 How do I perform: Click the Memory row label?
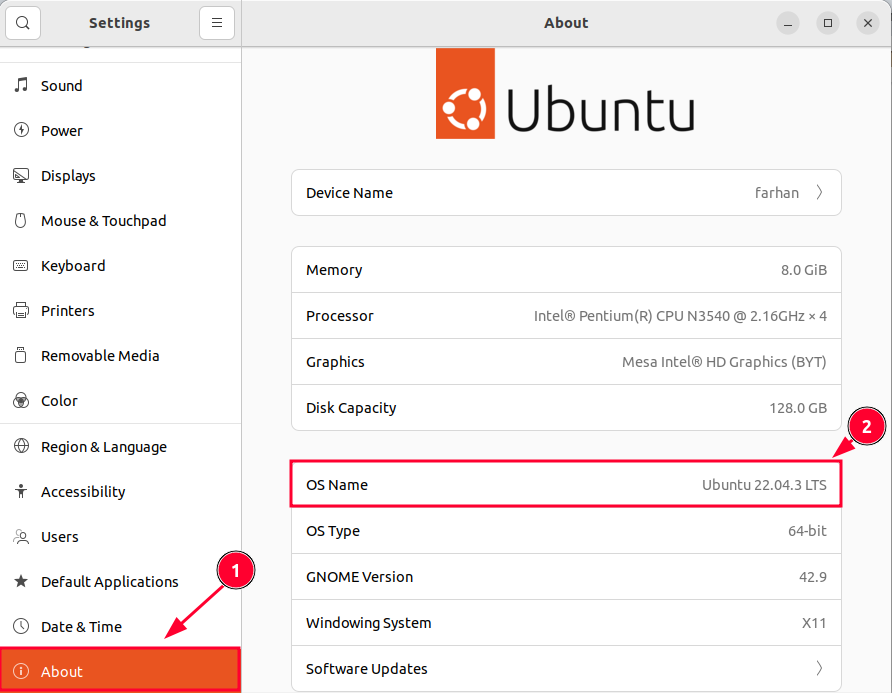tap(334, 270)
